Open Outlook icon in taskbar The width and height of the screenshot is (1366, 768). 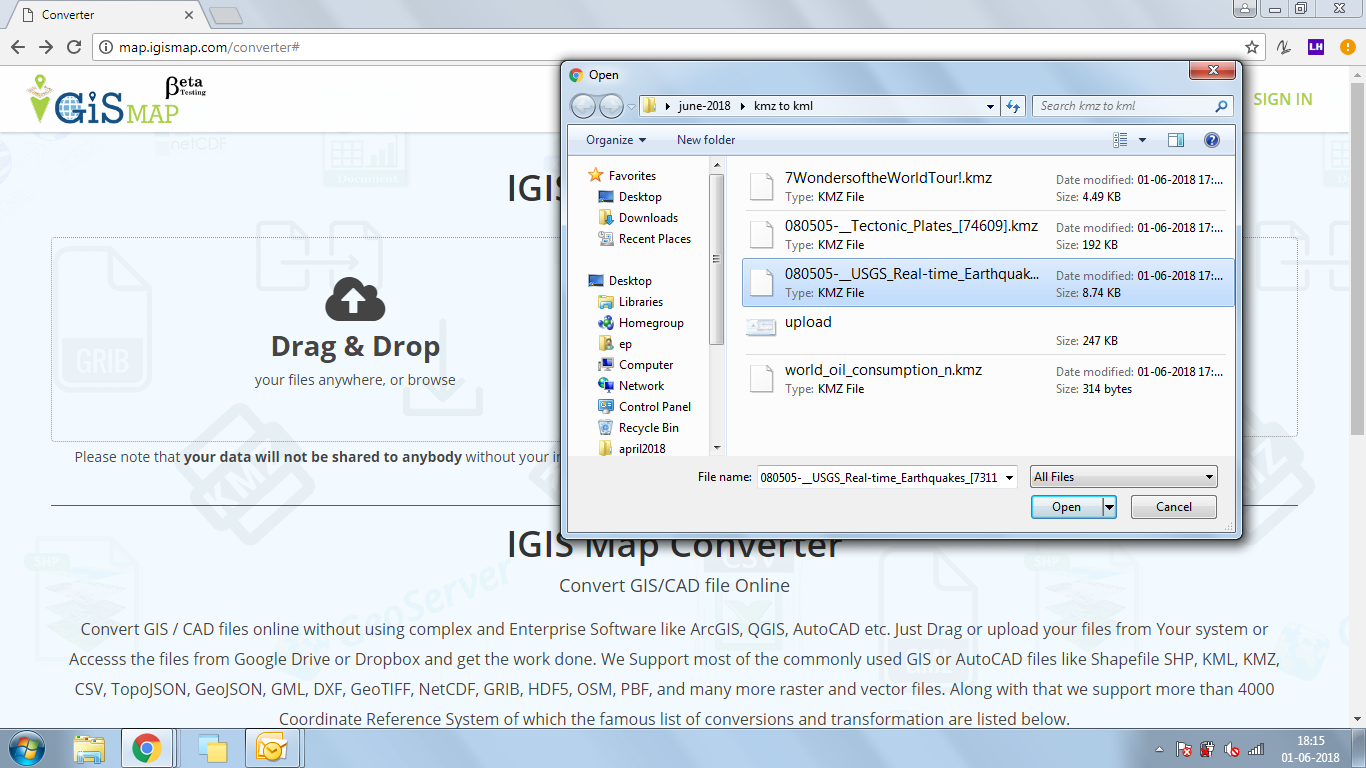[271, 748]
